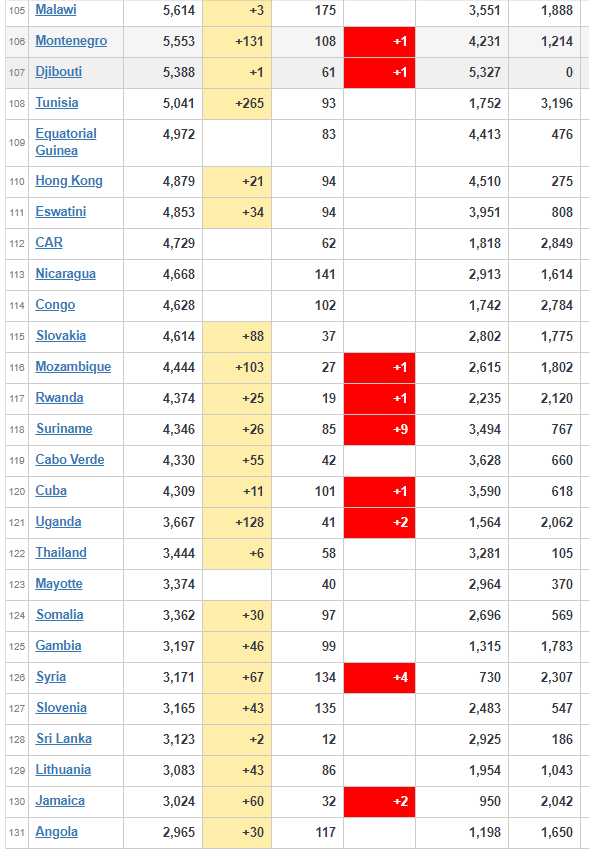This screenshot has height=849, width=589.
Task: Open the Cabo Verde link
Action: [x=70, y=460]
